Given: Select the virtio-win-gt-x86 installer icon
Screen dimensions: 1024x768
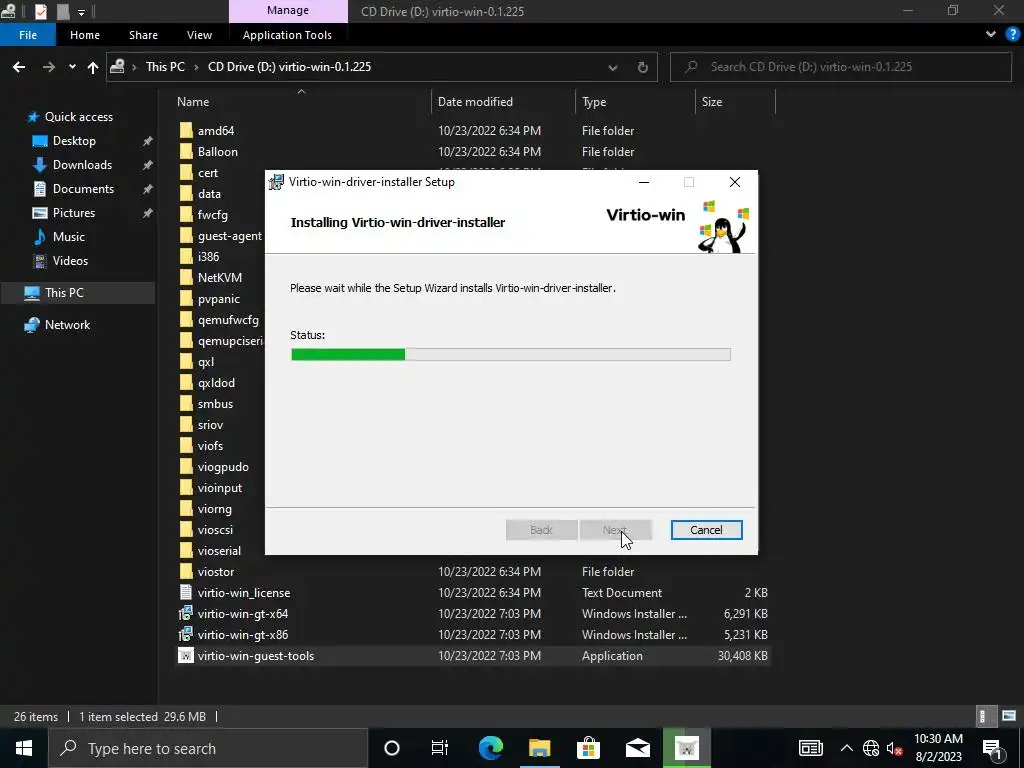Looking at the screenshot, I should pos(186,634).
